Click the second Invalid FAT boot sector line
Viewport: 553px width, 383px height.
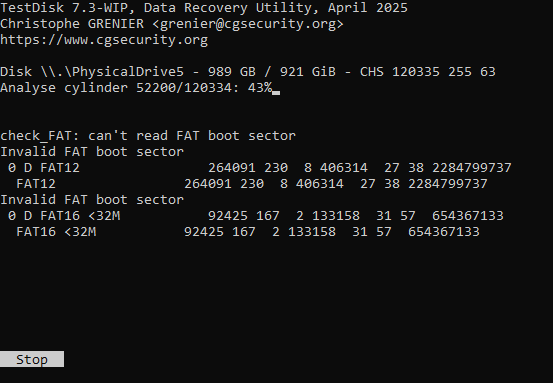tap(92, 200)
